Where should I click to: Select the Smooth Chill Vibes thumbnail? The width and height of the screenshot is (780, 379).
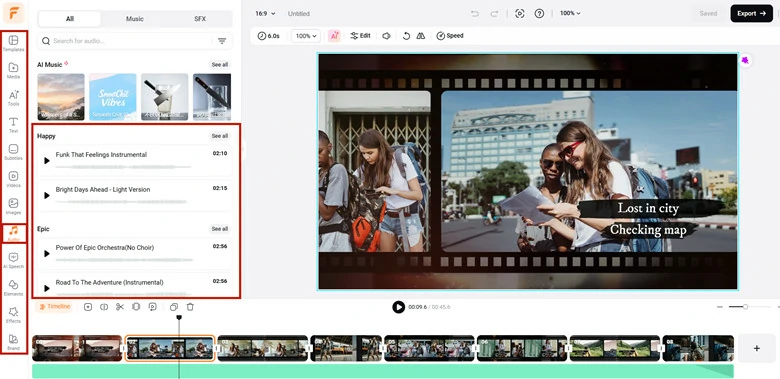pyautogui.click(x=112, y=97)
